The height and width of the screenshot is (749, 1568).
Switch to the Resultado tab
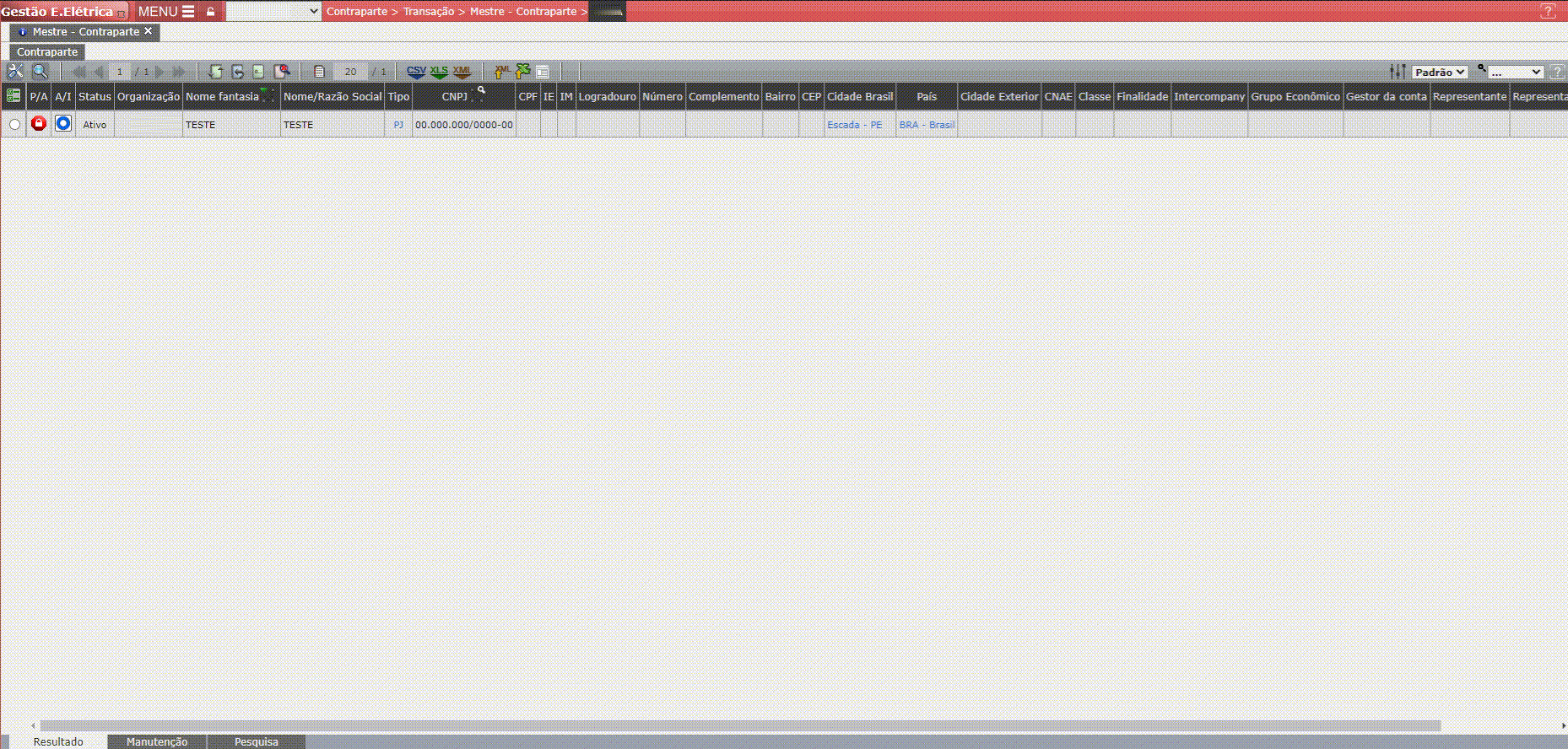pyautogui.click(x=58, y=742)
